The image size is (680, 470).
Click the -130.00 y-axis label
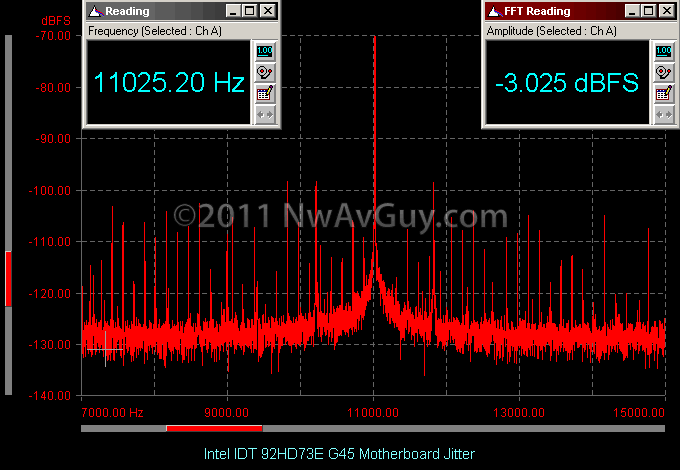click(49, 345)
